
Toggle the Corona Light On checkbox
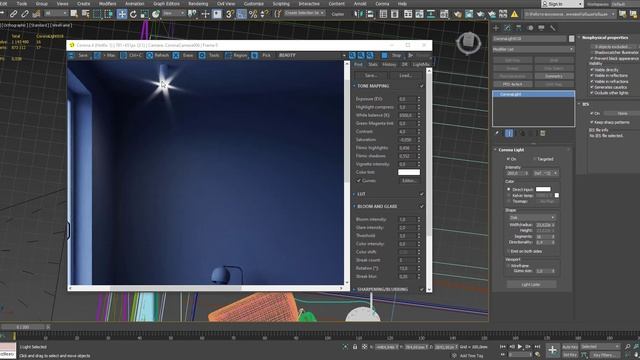point(508,159)
